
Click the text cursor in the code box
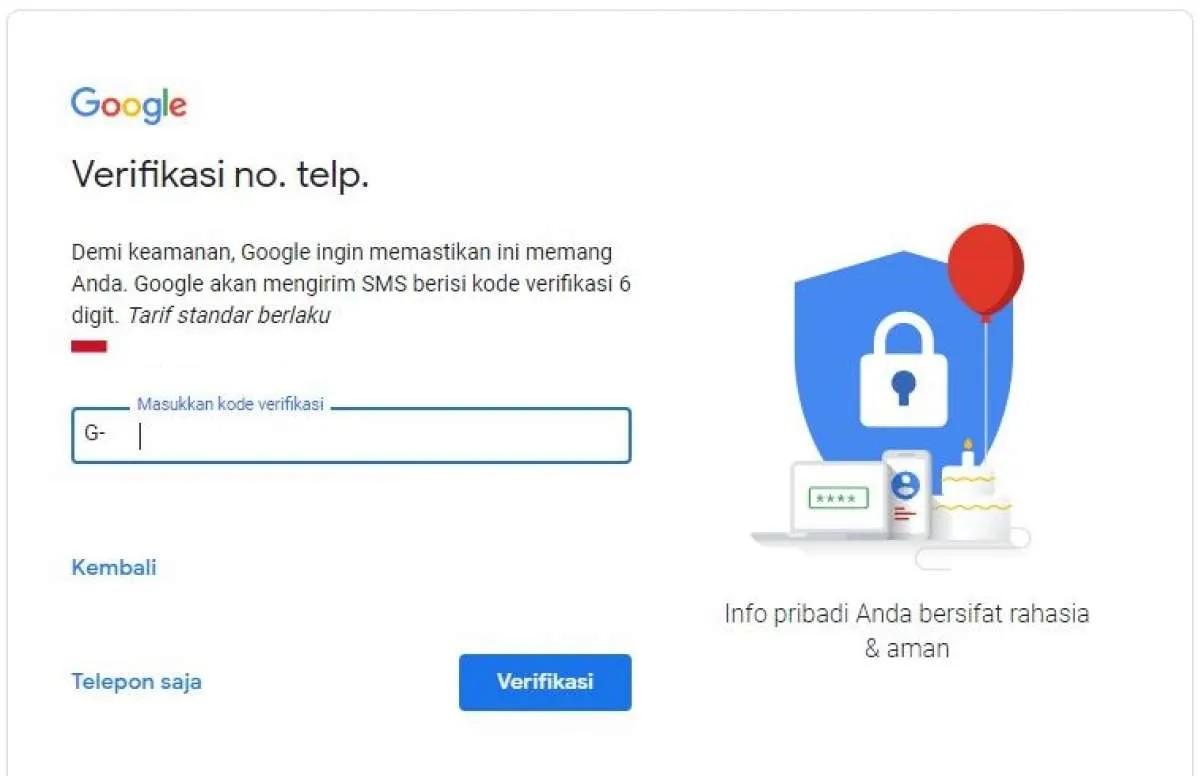(139, 434)
